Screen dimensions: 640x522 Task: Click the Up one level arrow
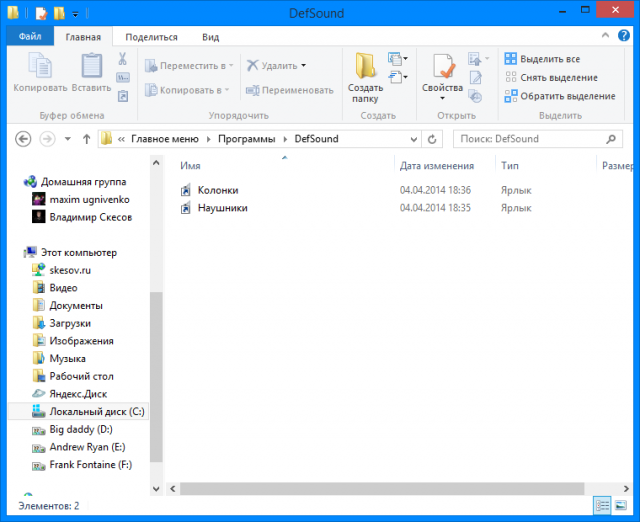[x=86, y=139]
